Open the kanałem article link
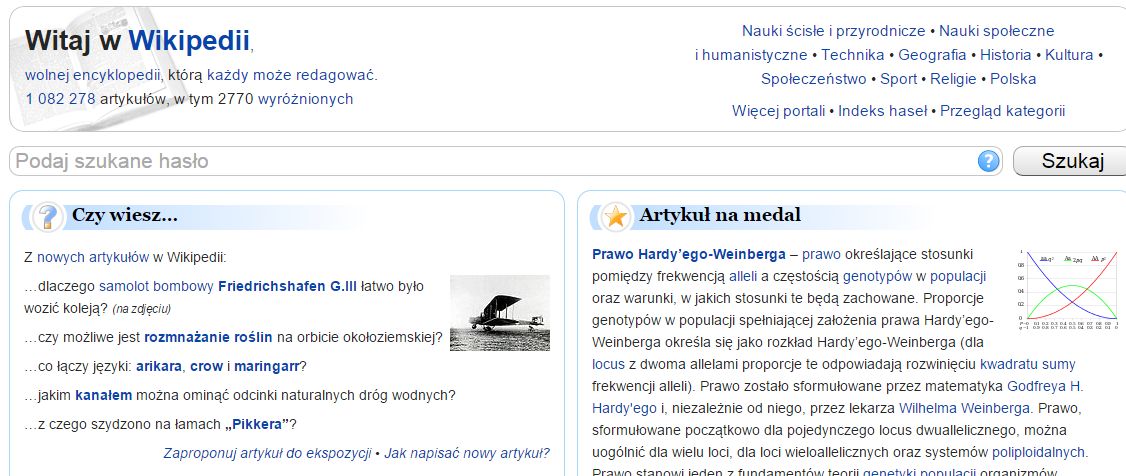This screenshot has height=476, width=1126. [x=104, y=395]
